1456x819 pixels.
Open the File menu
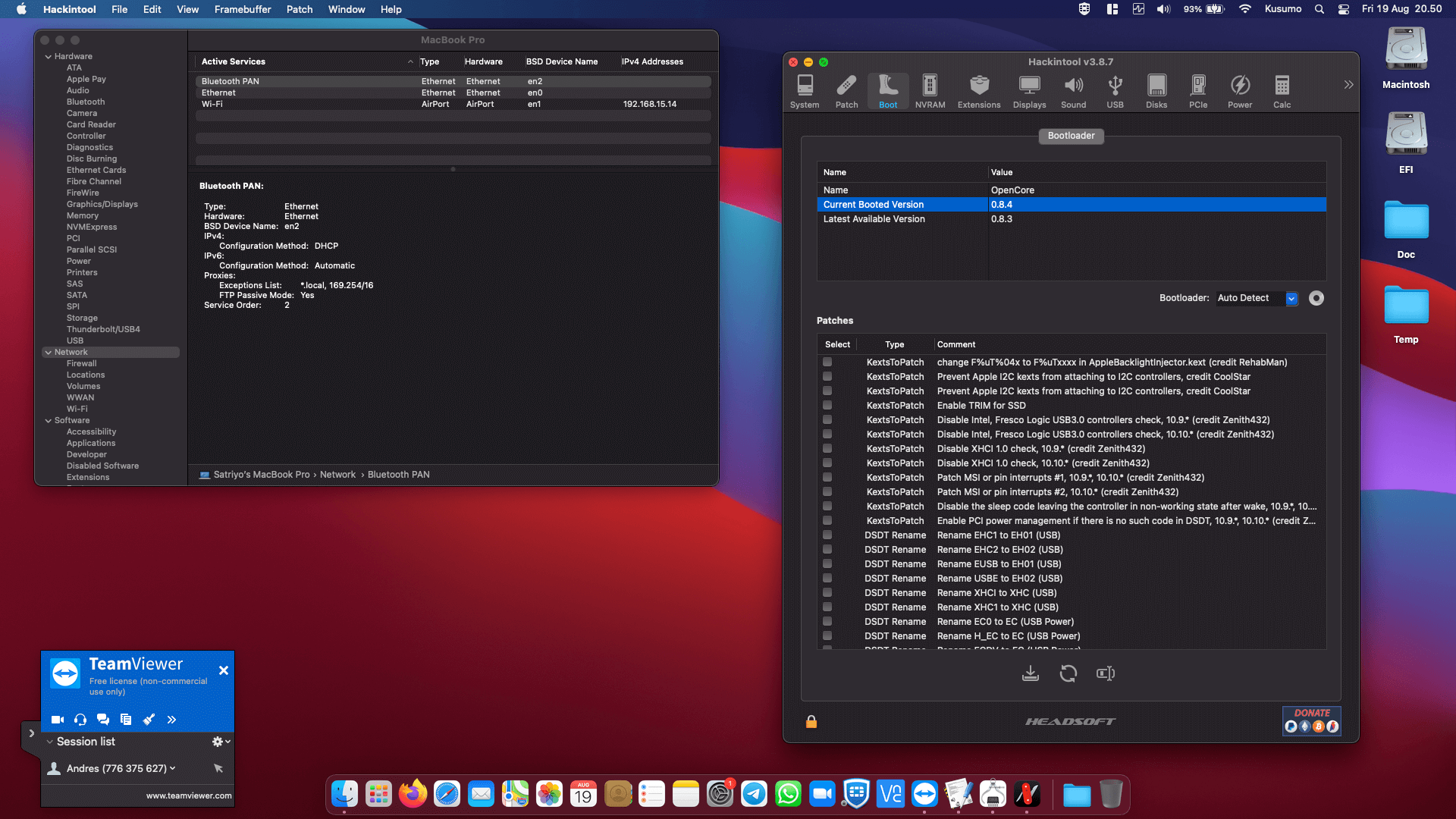[x=120, y=9]
